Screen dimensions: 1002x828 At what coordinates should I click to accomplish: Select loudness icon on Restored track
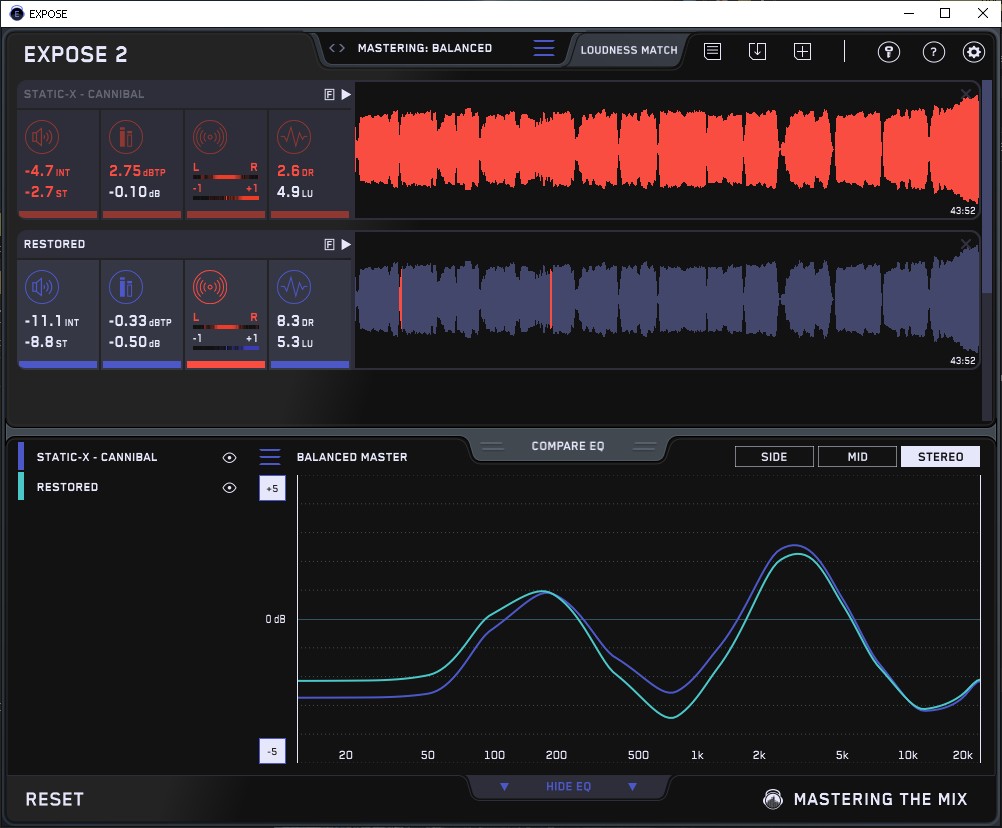click(42, 287)
